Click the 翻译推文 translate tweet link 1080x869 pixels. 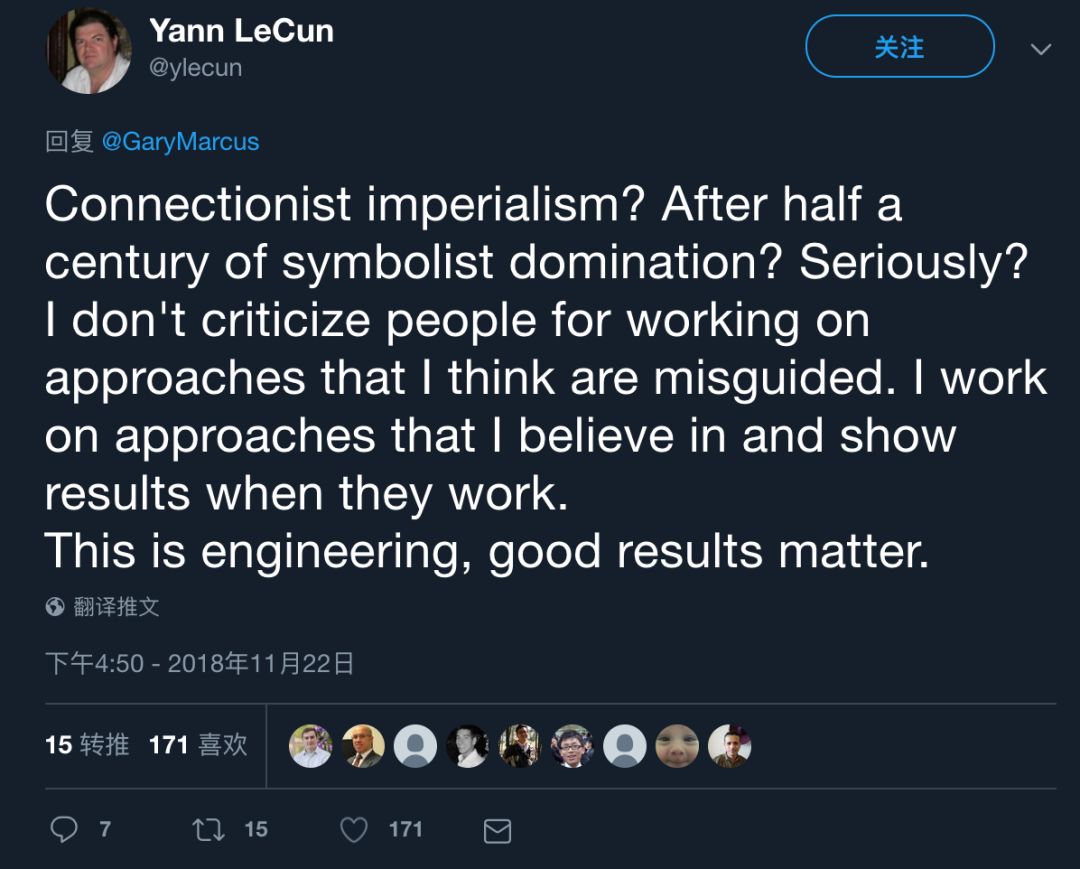point(116,607)
